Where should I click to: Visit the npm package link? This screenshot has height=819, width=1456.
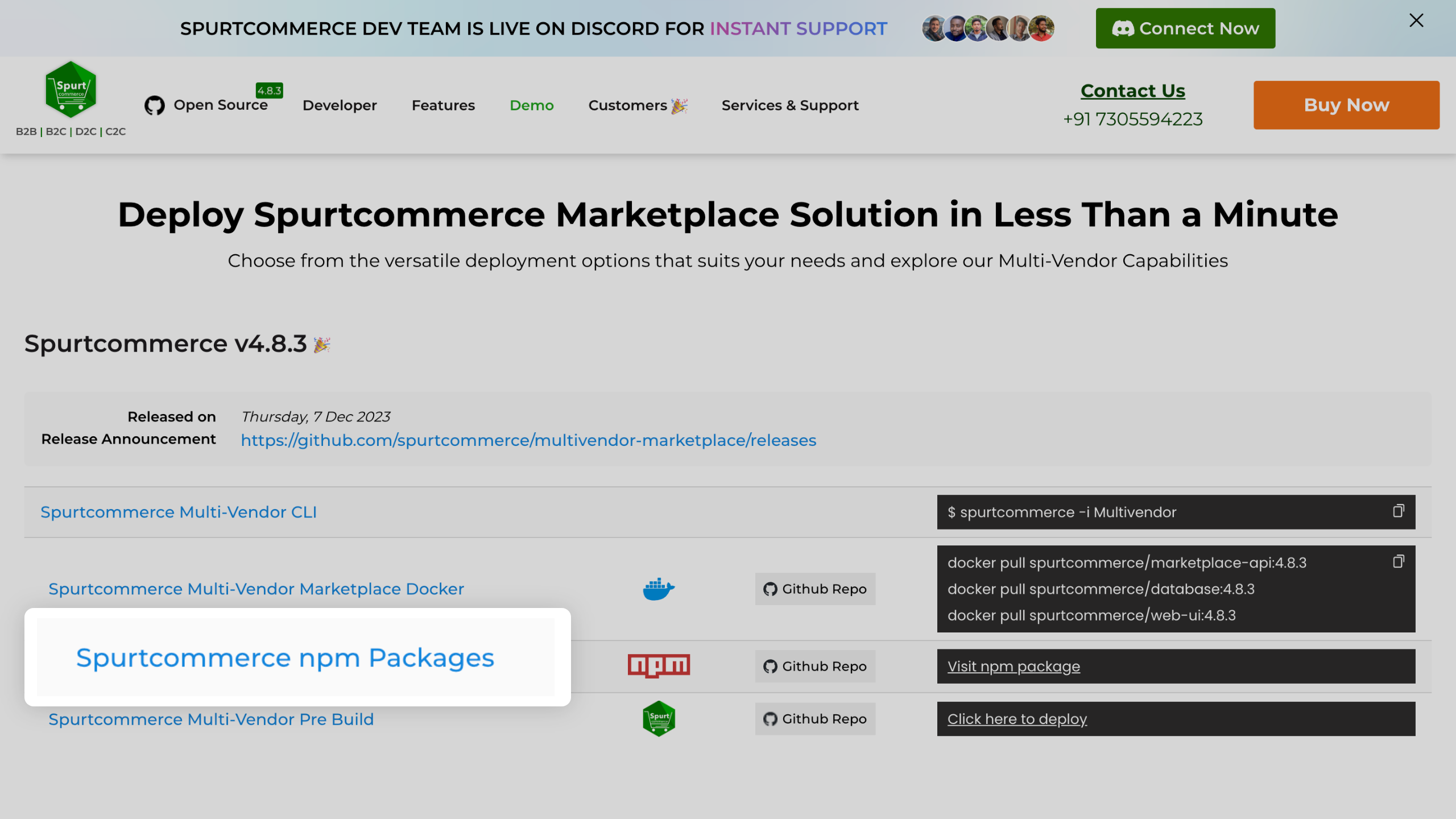1013,665
